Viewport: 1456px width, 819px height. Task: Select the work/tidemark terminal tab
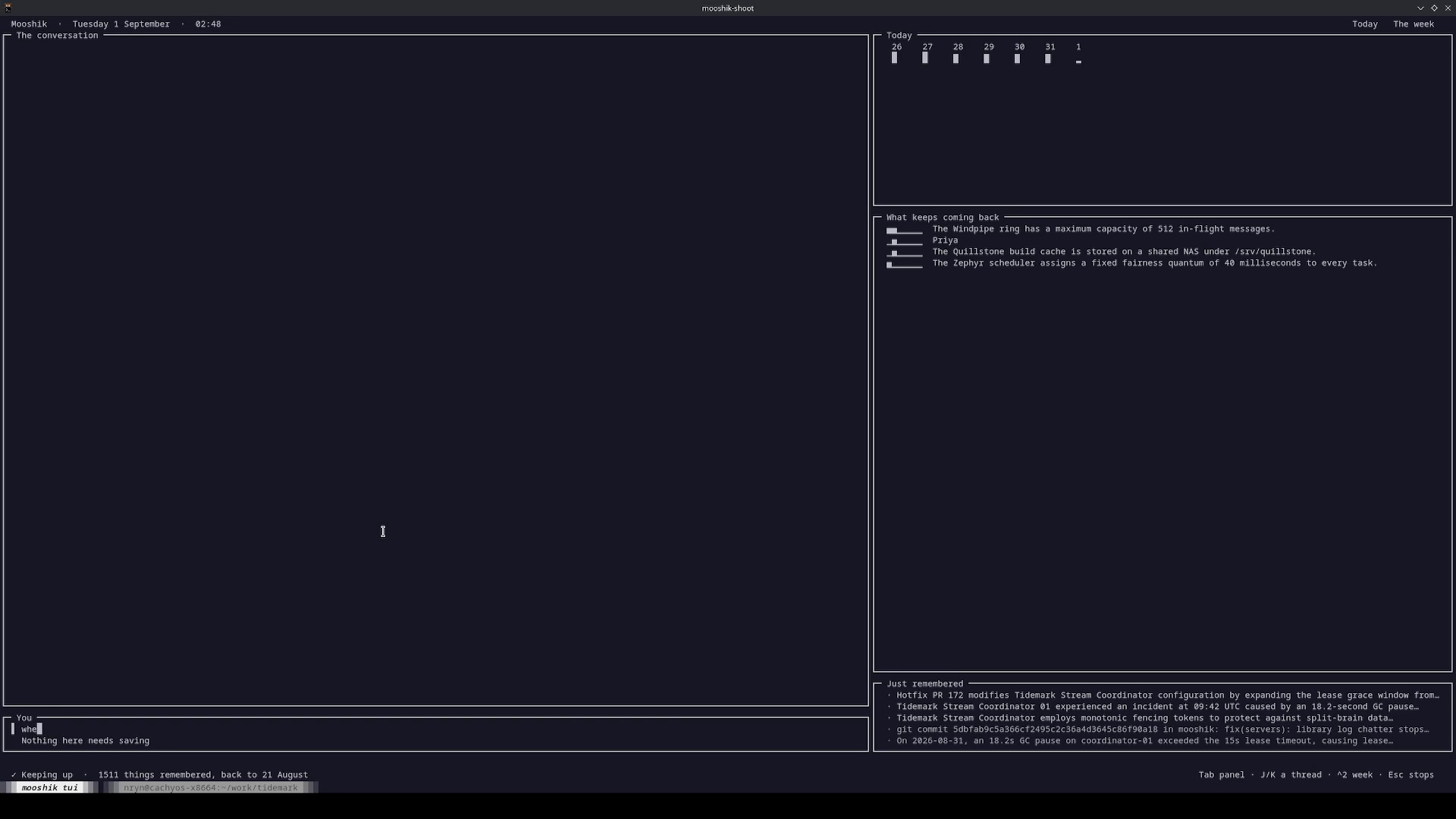(x=211, y=788)
